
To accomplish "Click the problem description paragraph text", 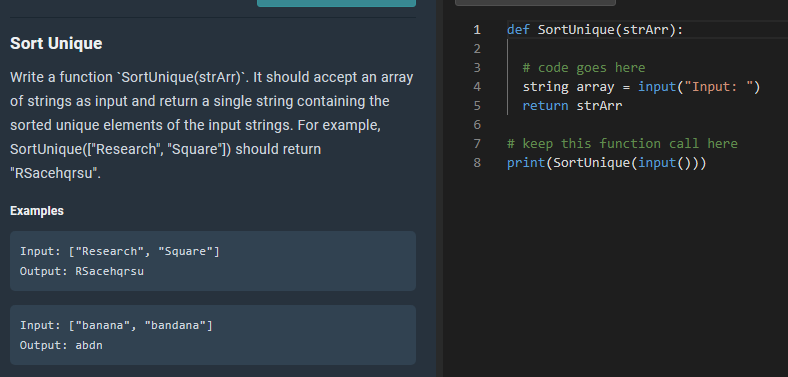I will point(212,126).
